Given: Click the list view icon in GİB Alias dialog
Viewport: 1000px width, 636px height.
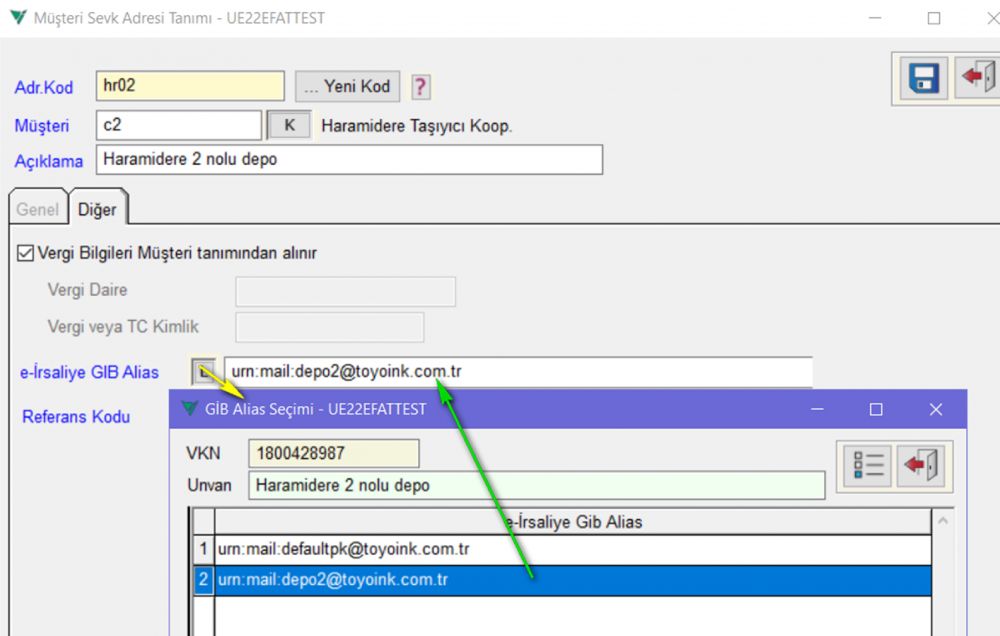Looking at the screenshot, I should [x=867, y=466].
